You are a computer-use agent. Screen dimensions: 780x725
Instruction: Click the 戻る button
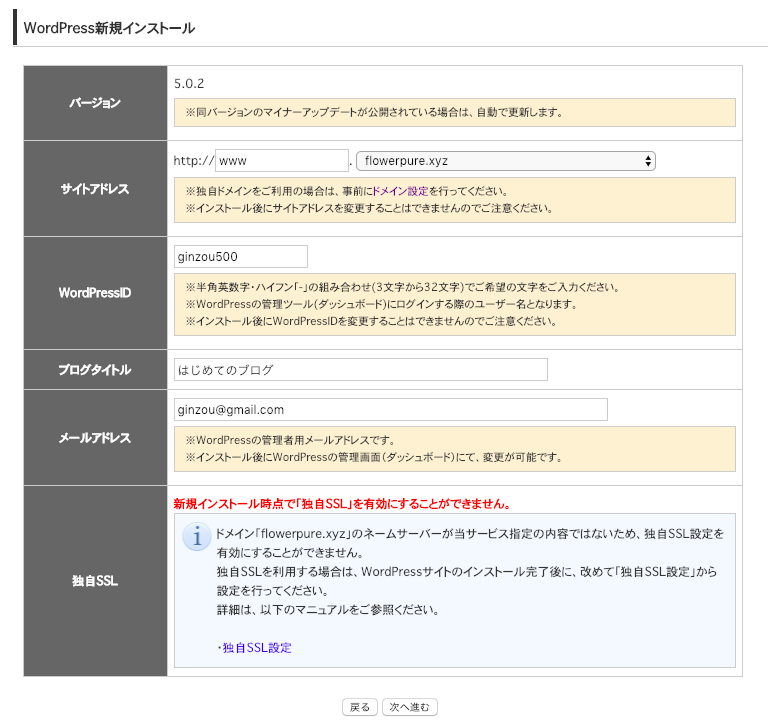pos(360,707)
